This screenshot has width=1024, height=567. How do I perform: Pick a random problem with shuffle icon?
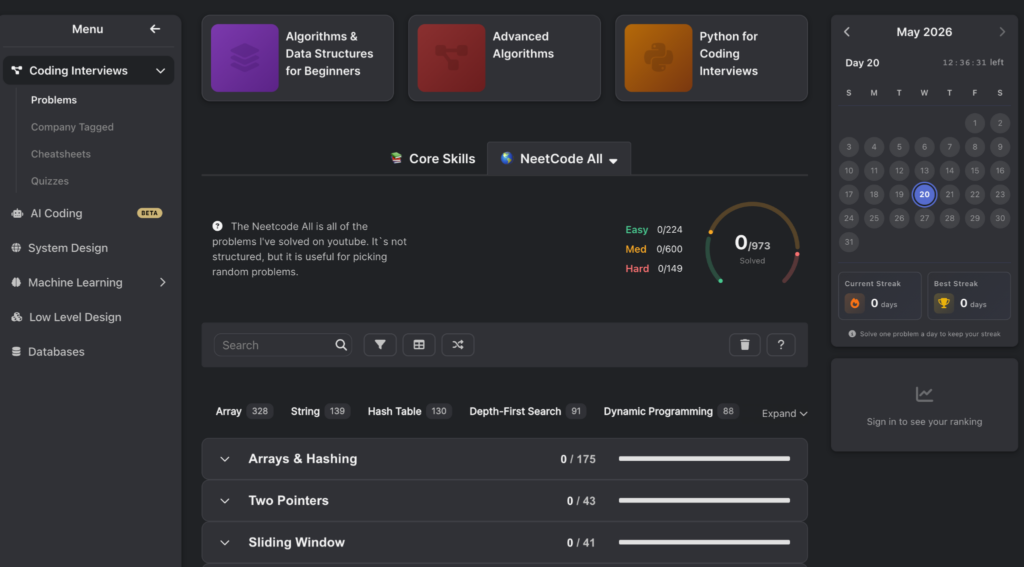tap(458, 345)
